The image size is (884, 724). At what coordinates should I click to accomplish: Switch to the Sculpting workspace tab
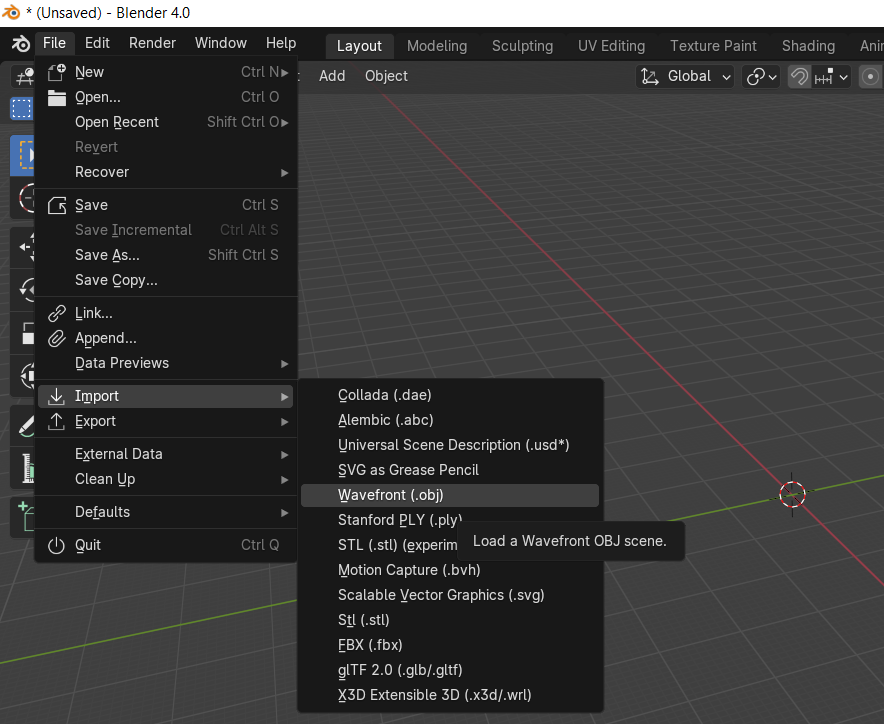(x=522, y=46)
